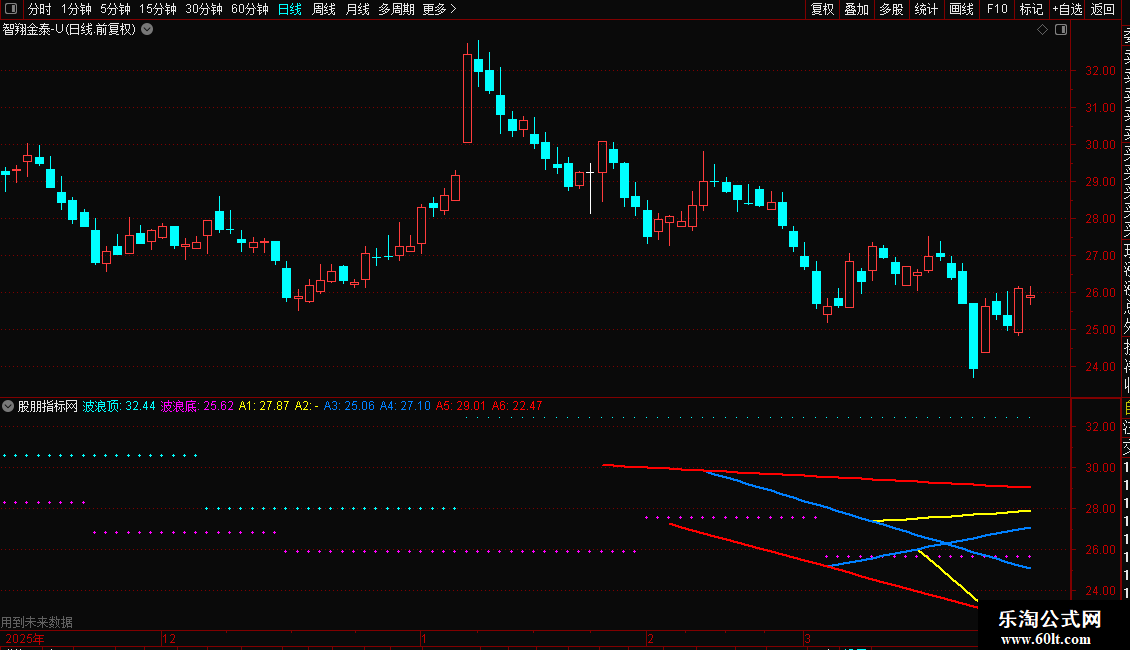
Task: Select the 1分钟 period tab
Action: click(x=76, y=9)
